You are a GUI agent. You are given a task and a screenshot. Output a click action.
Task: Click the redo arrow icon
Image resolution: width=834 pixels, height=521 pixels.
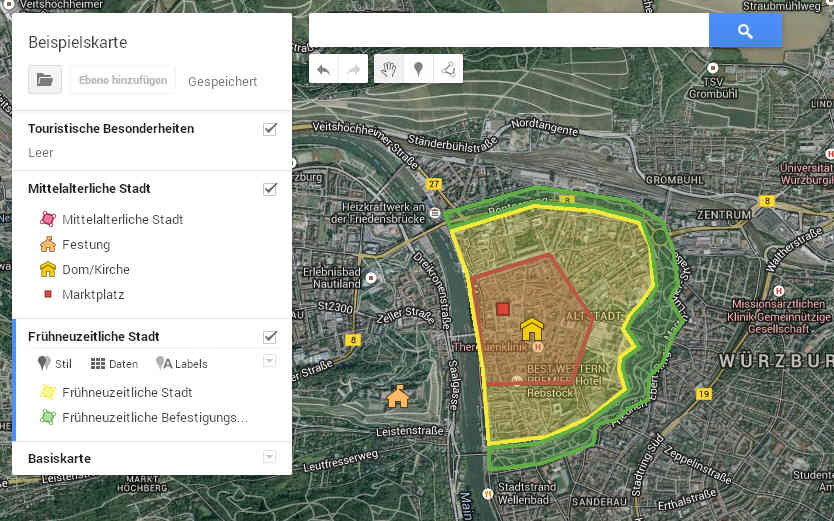[353, 69]
